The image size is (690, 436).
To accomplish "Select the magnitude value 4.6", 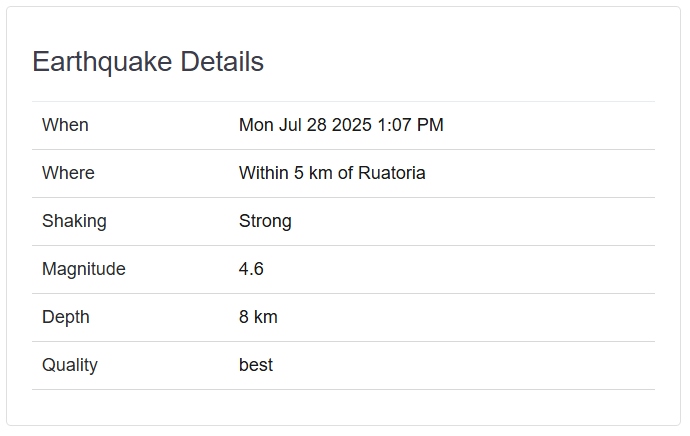I will click(x=251, y=269).
